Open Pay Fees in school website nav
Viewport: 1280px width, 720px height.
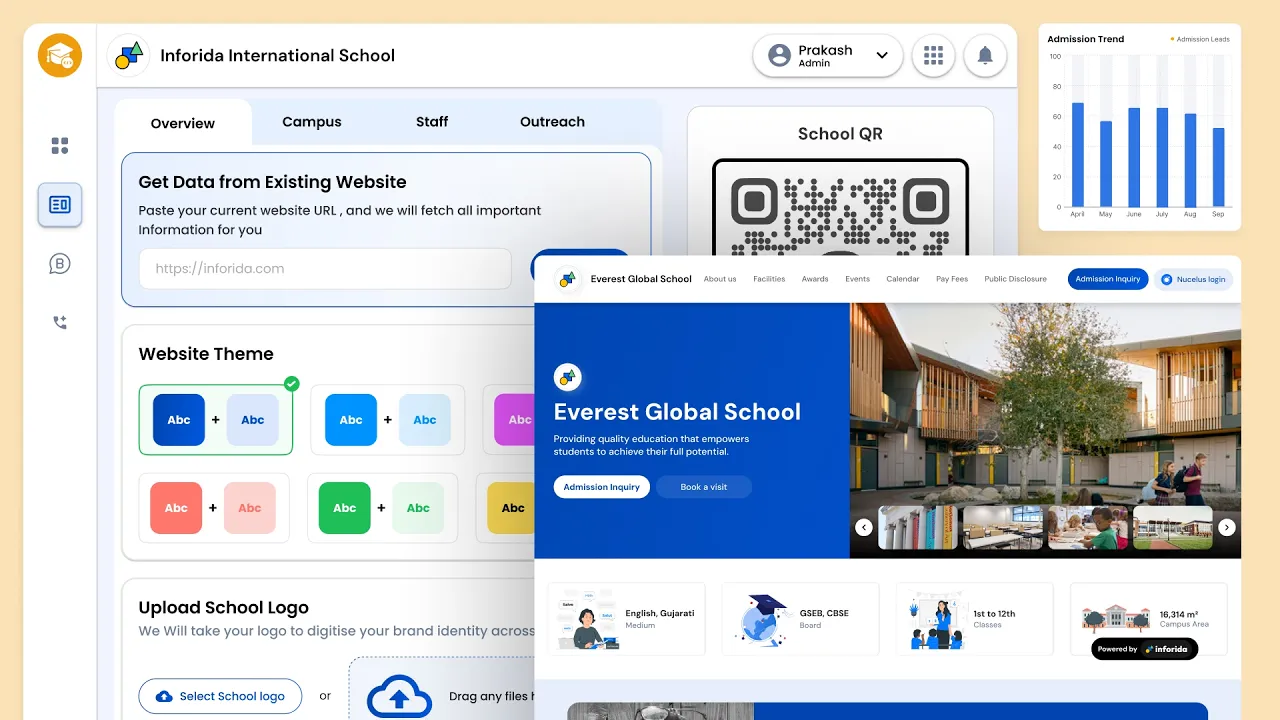pyautogui.click(x=952, y=279)
